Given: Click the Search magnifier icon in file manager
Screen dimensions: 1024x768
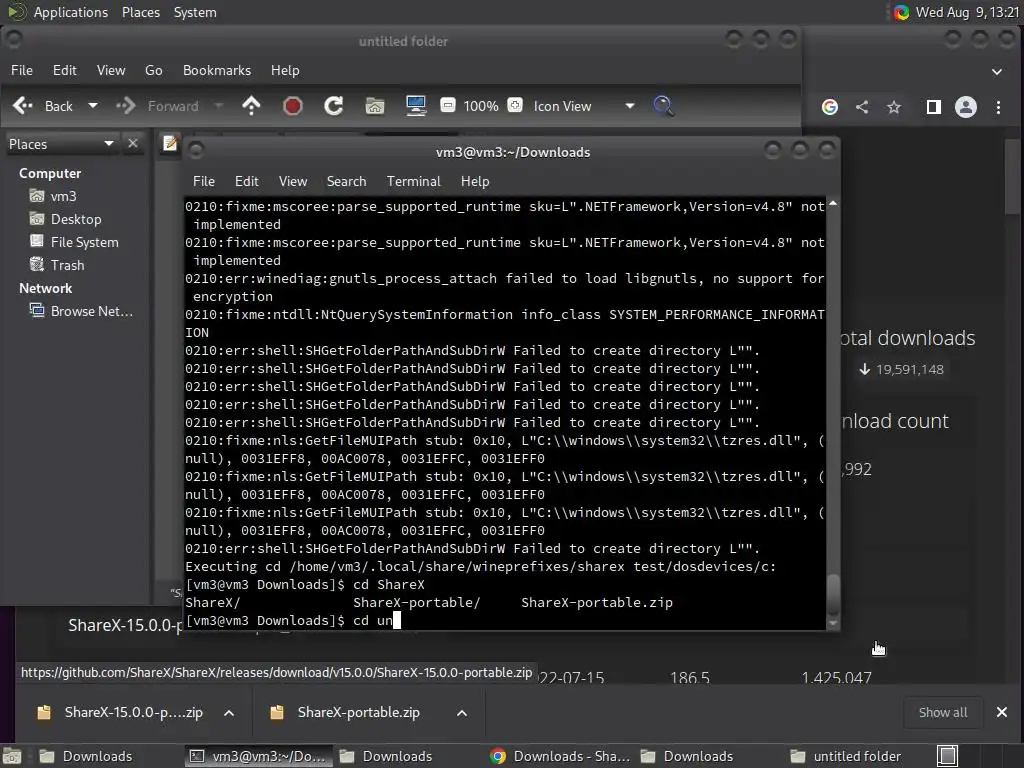Looking at the screenshot, I should (x=664, y=106).
